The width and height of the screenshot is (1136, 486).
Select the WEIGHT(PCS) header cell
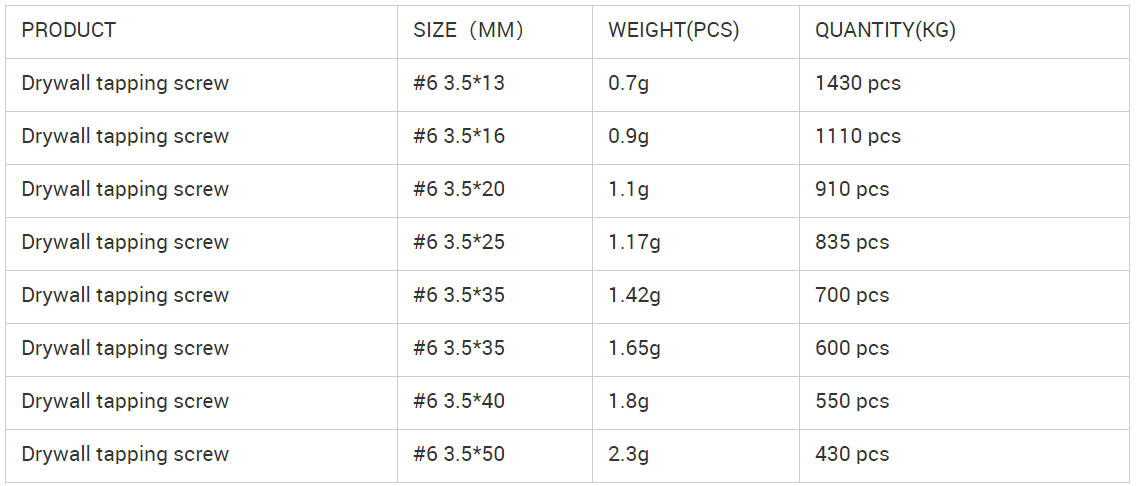(x=673, y=30)
